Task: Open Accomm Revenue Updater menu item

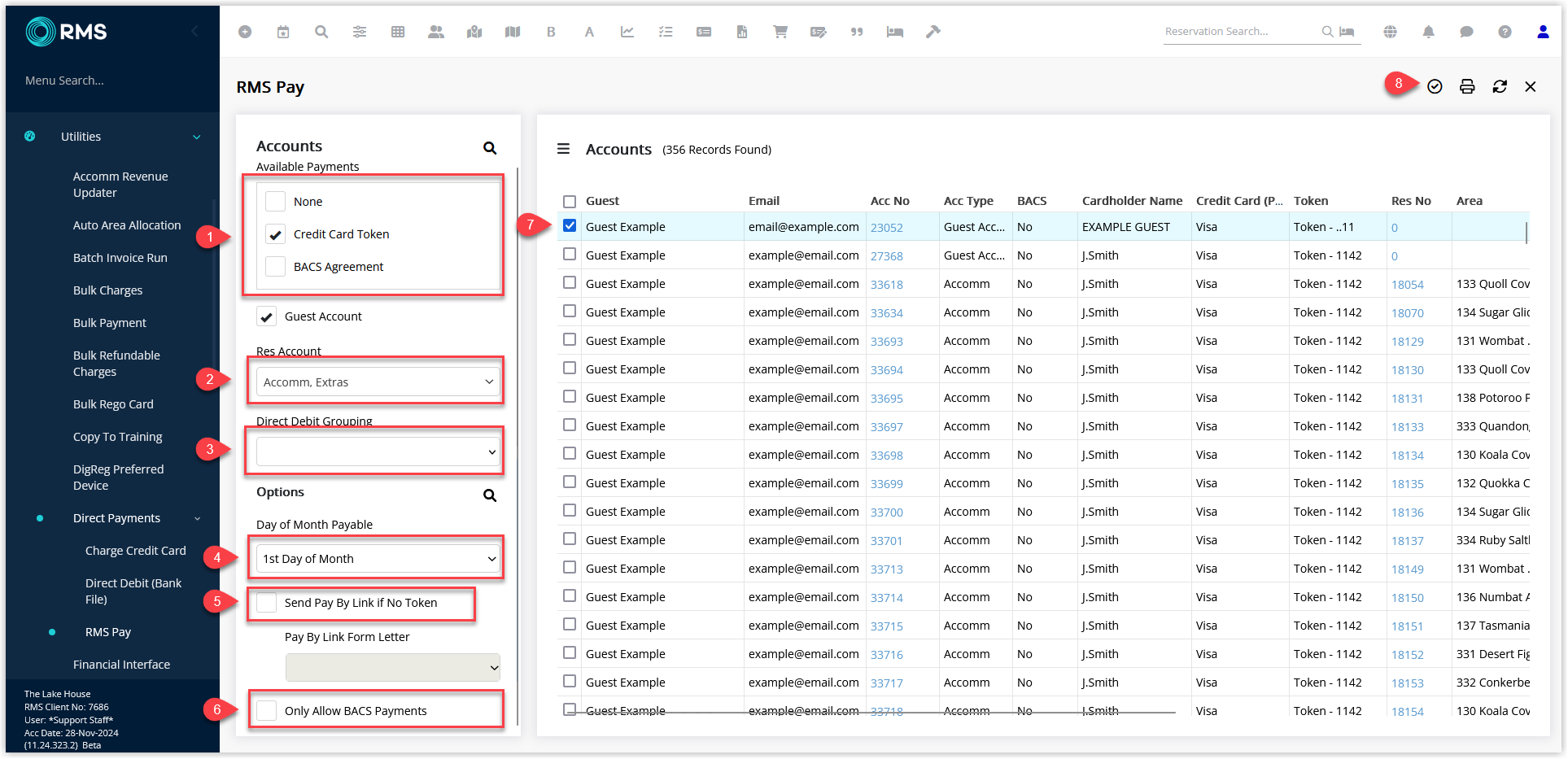Action: (120, 185)
